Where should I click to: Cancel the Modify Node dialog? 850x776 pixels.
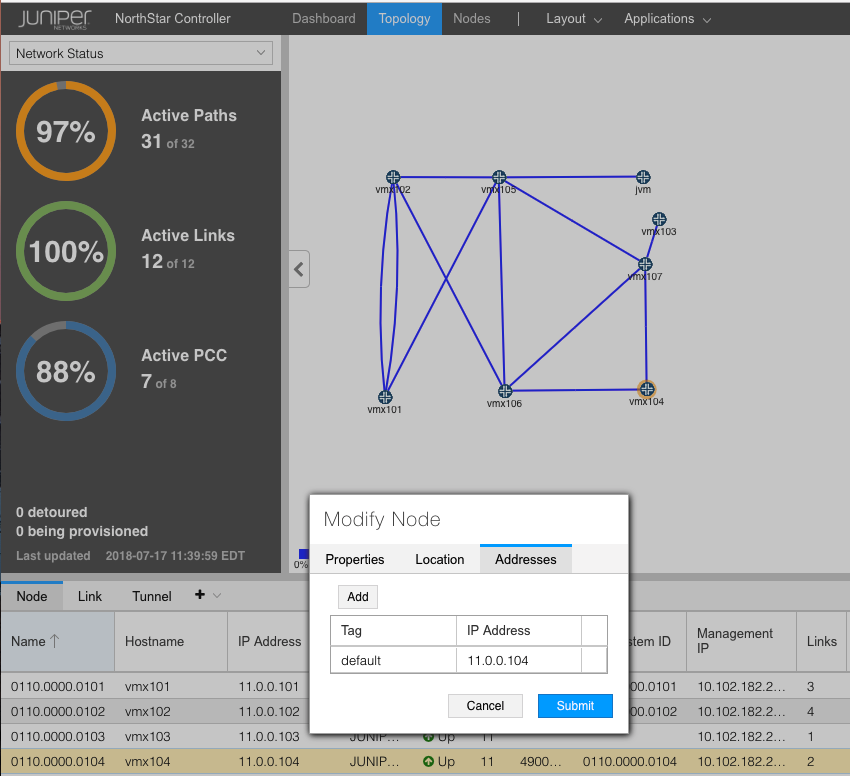[485, 705]
